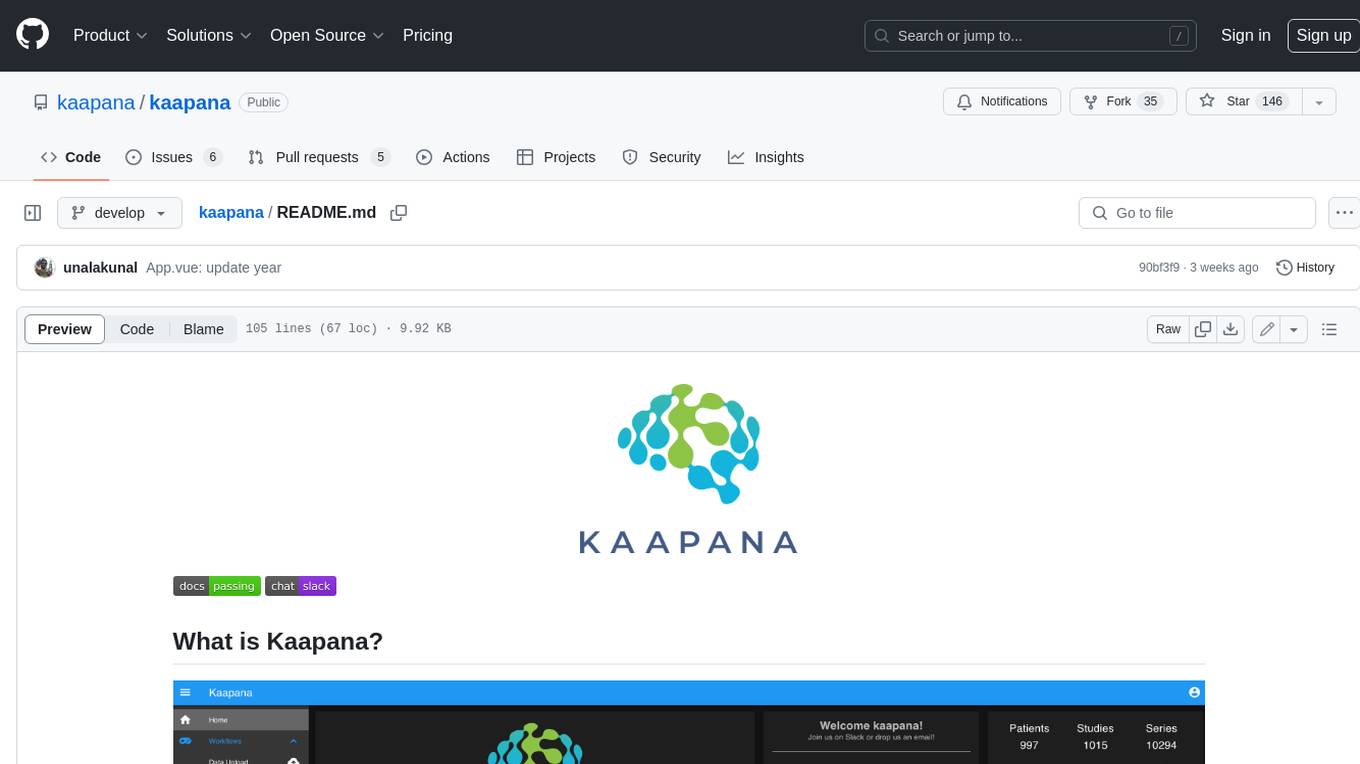Click the Sign up button
The width and height of the screenshot is (1360, 764).
[x=1323, y=35]
